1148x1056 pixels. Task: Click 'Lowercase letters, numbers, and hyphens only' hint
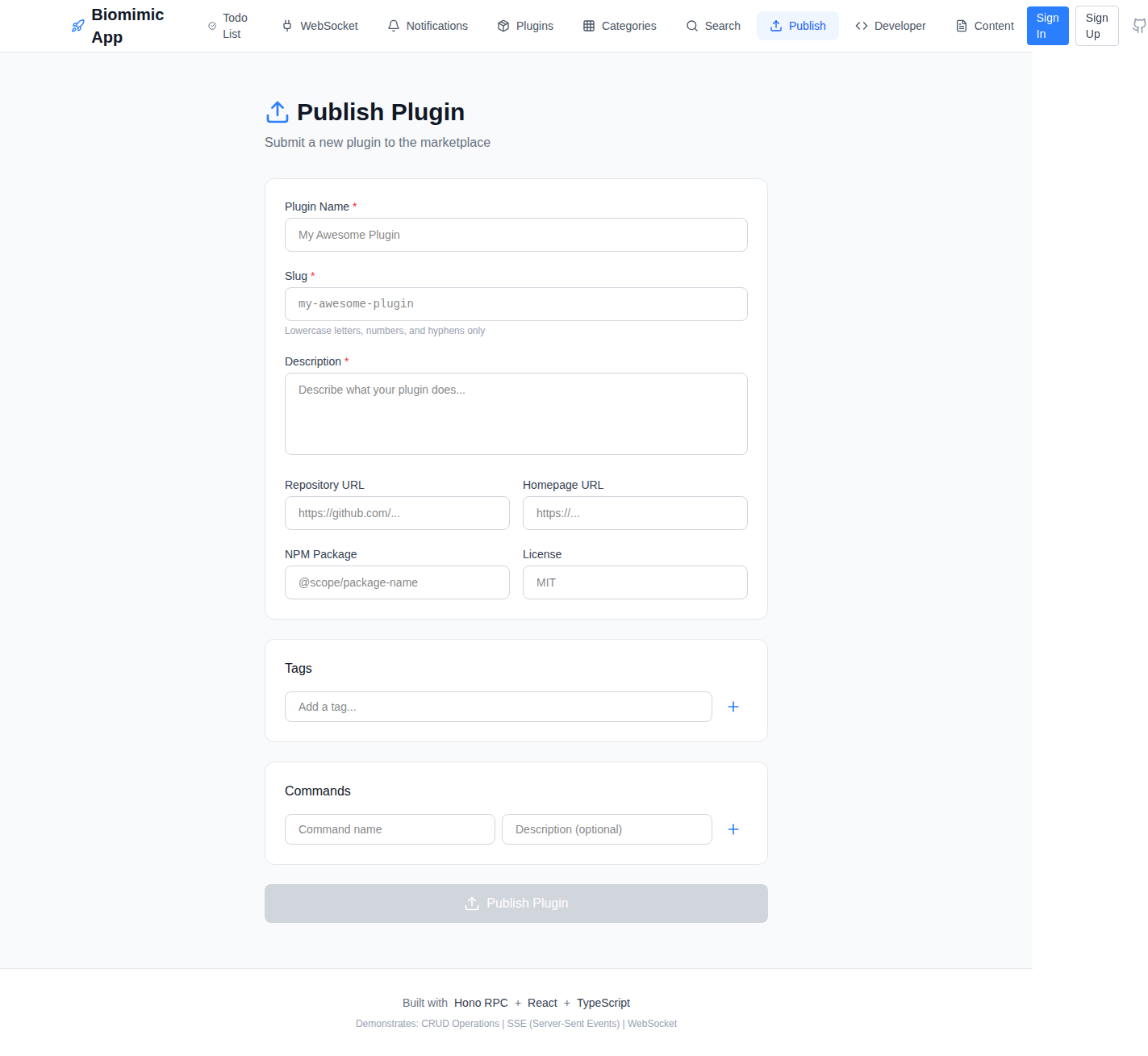click(x=385, y=331)
